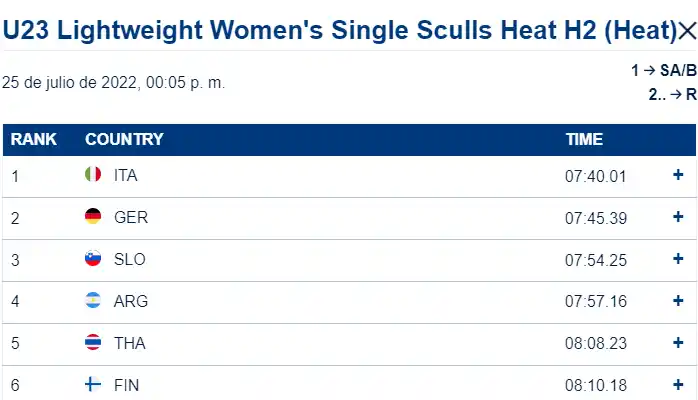Expand SLO row details with plus
Image resolution: width=698 pixels, height=400 pixels.
678,259
